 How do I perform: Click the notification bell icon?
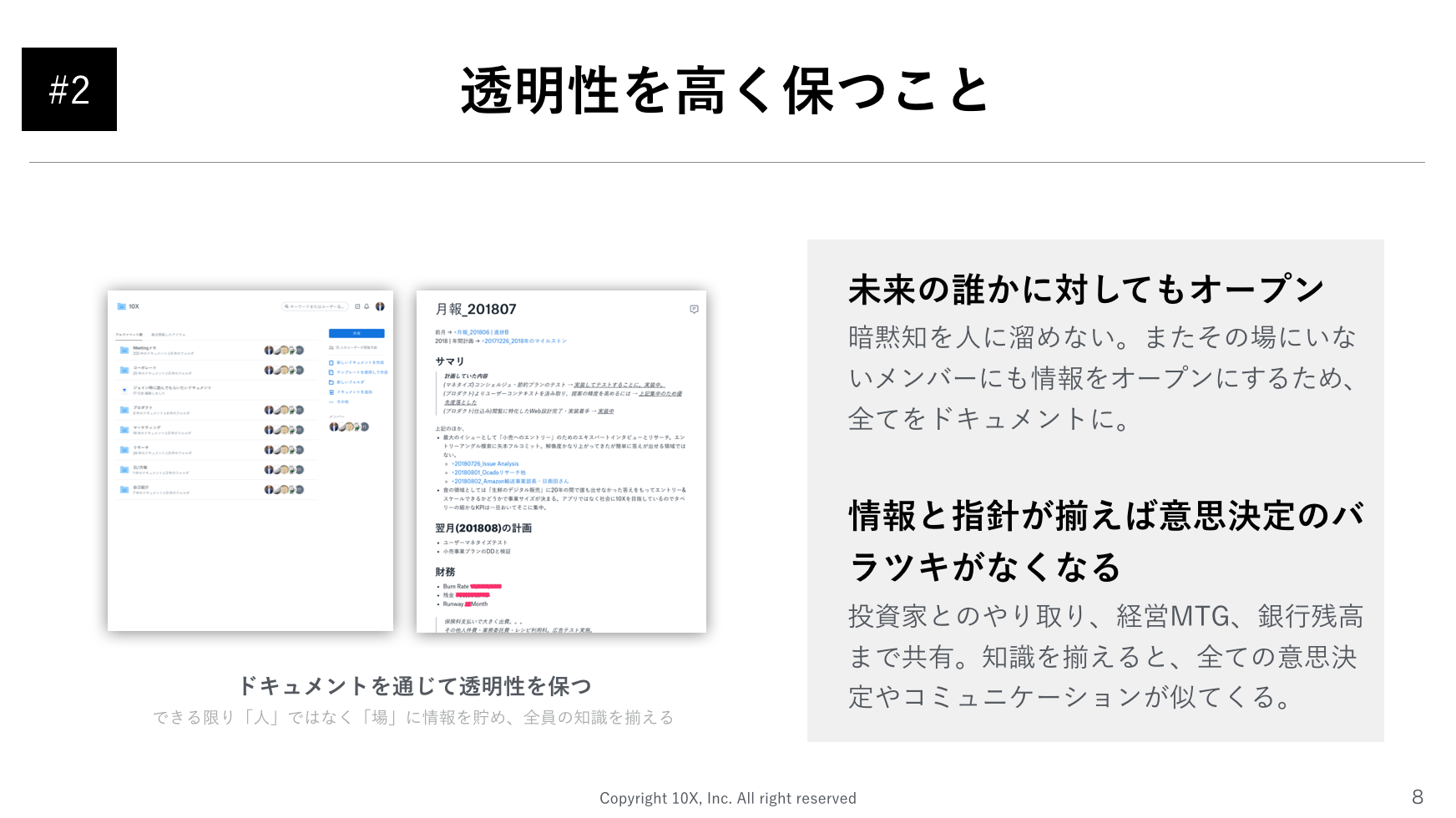point(367,306)
